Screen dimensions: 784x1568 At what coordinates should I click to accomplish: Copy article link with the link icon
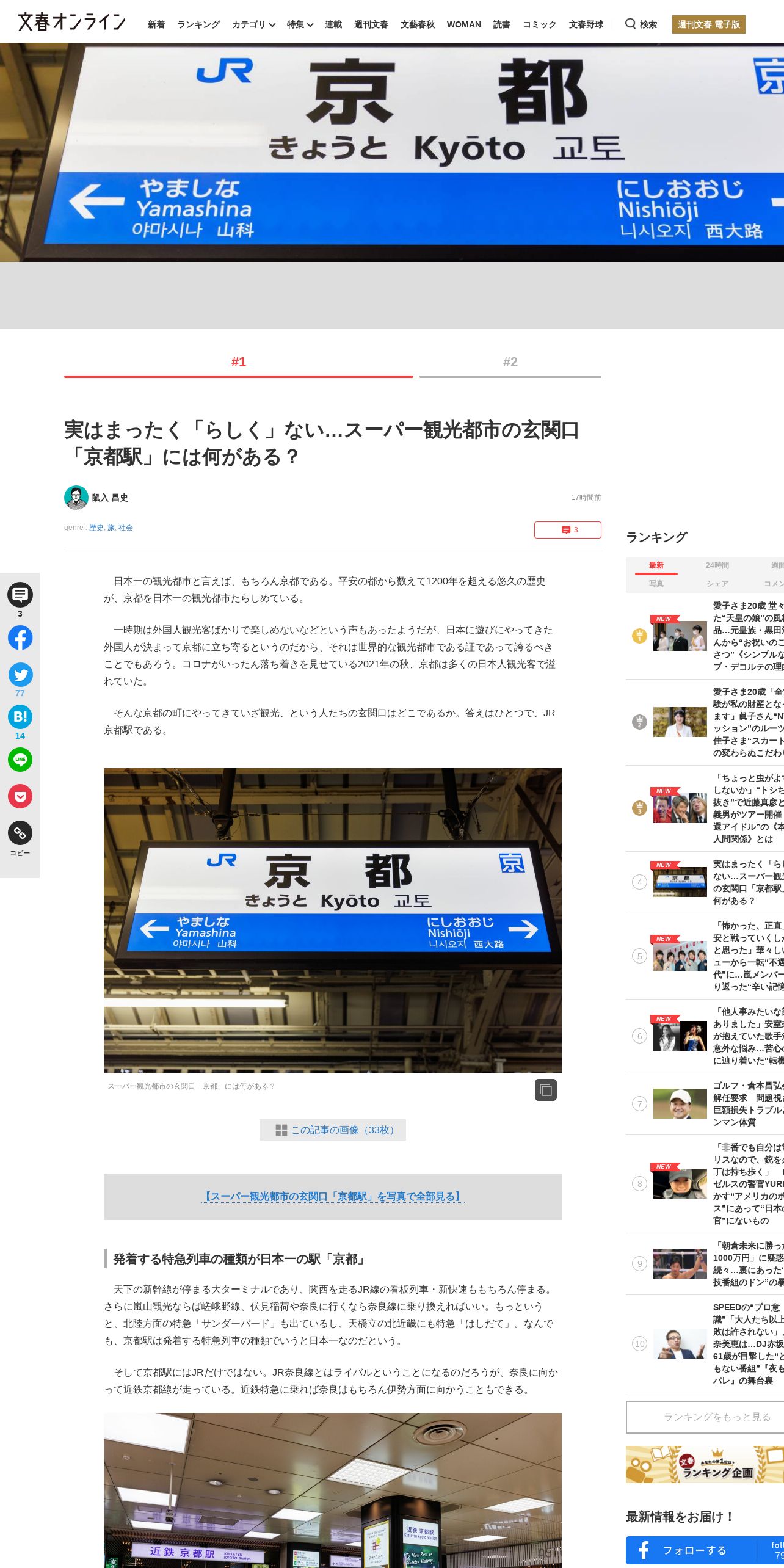(20, 833)
